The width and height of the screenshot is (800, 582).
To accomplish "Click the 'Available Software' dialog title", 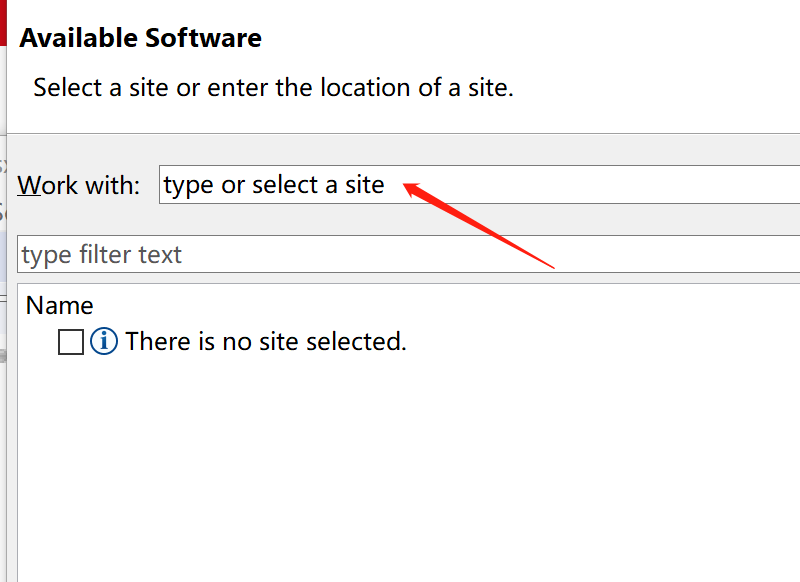I will coord(140,38).
